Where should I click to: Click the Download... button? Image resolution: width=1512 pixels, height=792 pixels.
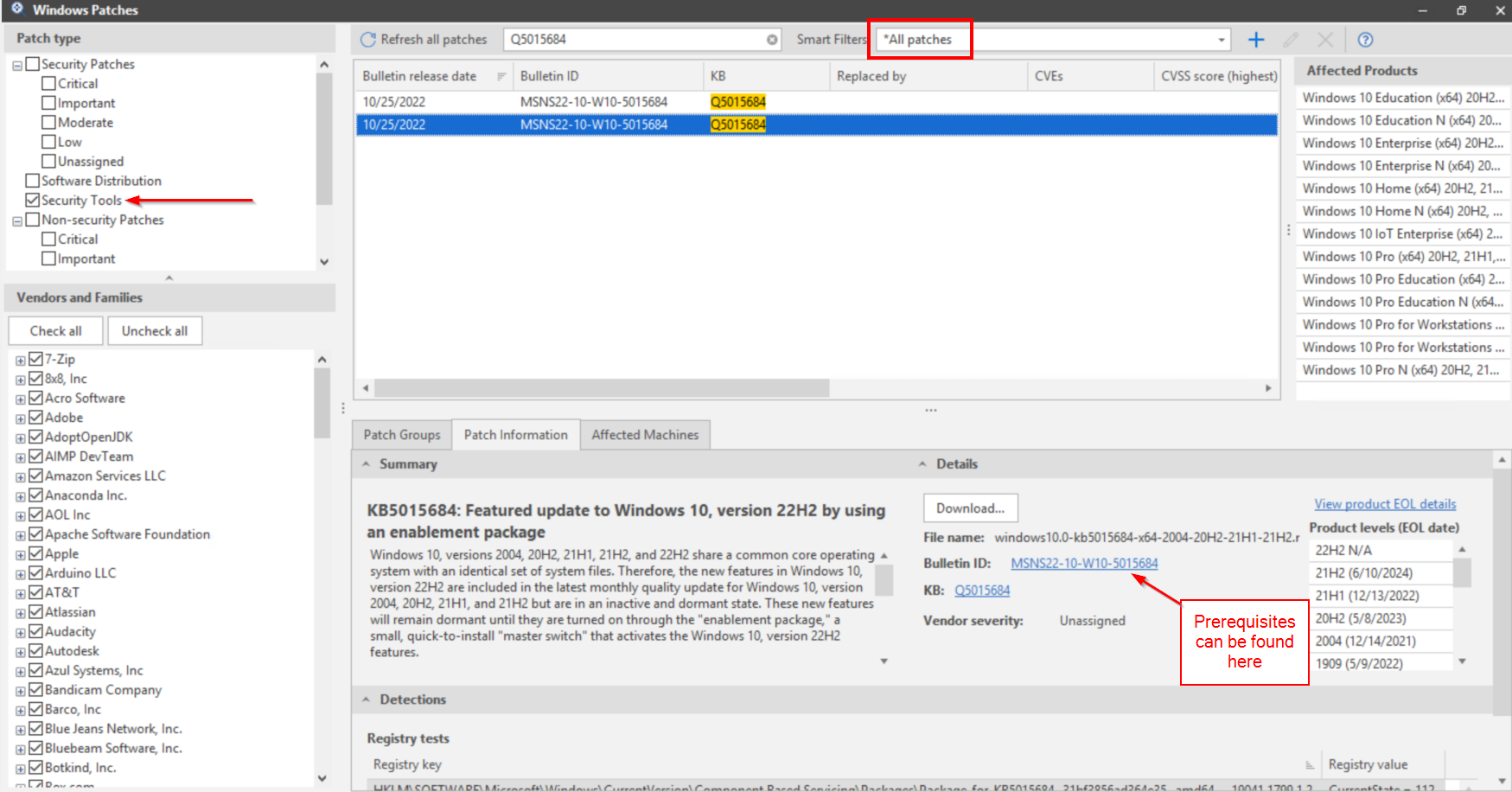(970, 508)
